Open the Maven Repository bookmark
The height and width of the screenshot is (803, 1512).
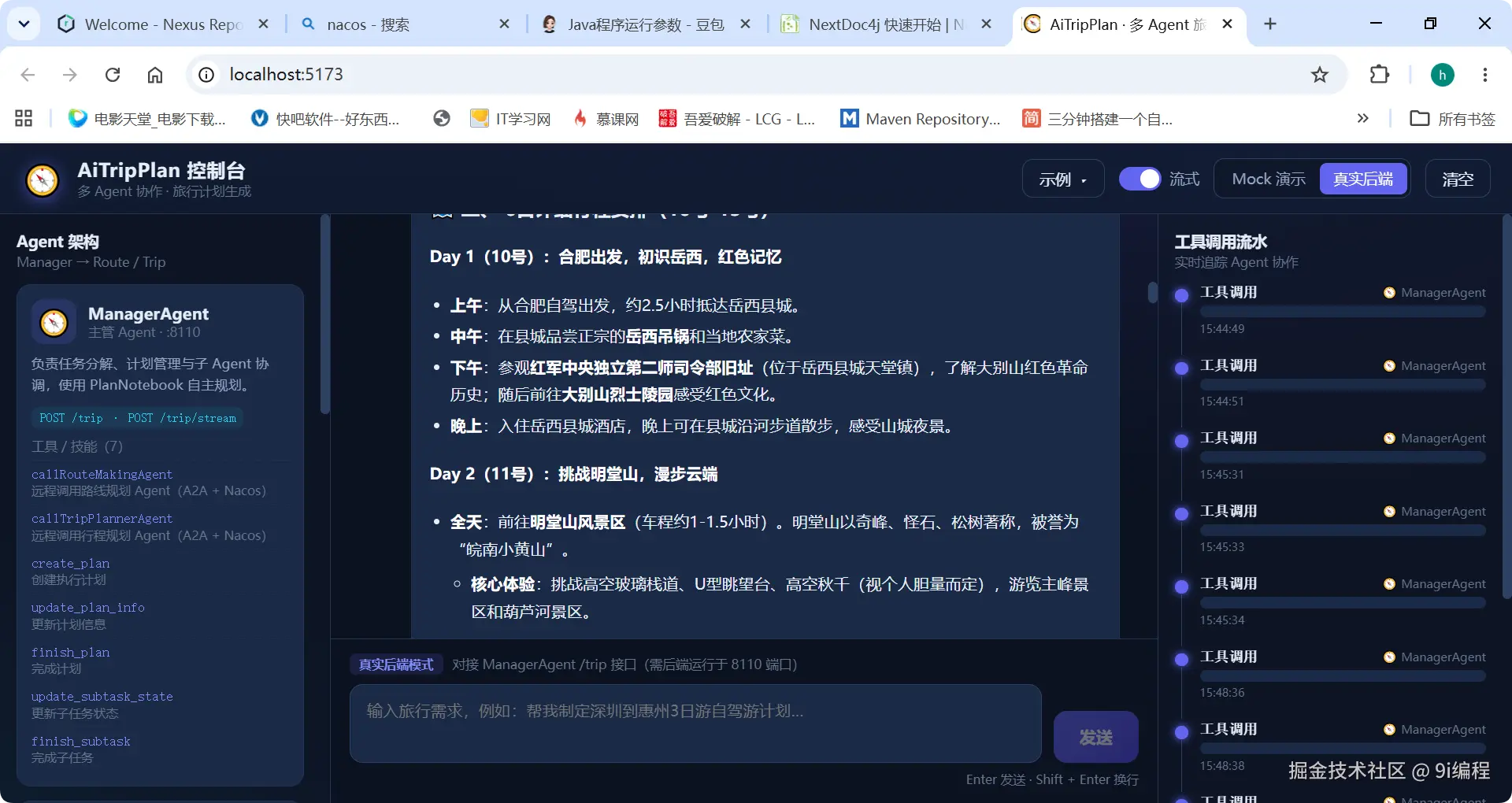coord(921,119)
